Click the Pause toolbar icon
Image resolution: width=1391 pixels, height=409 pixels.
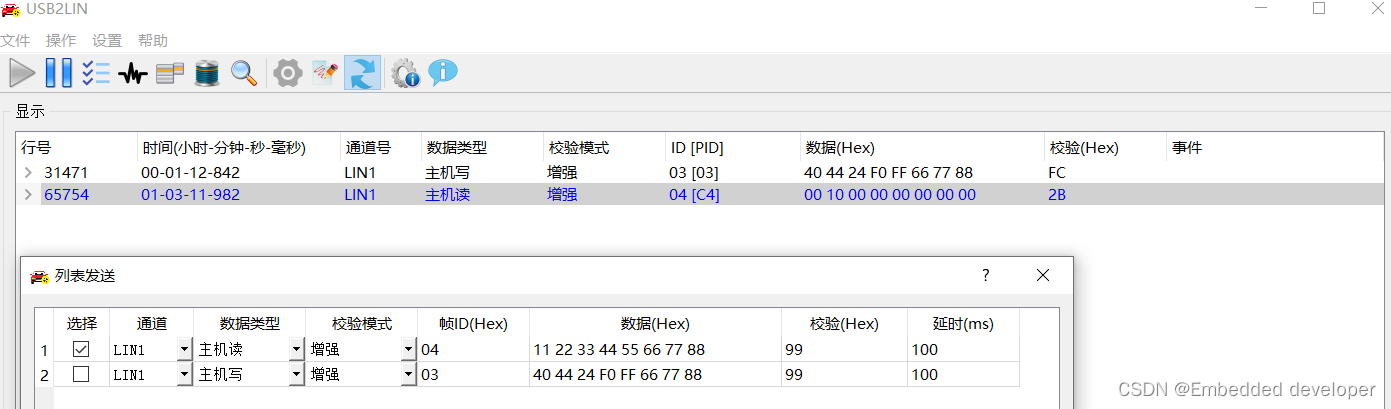pos(59,73)
